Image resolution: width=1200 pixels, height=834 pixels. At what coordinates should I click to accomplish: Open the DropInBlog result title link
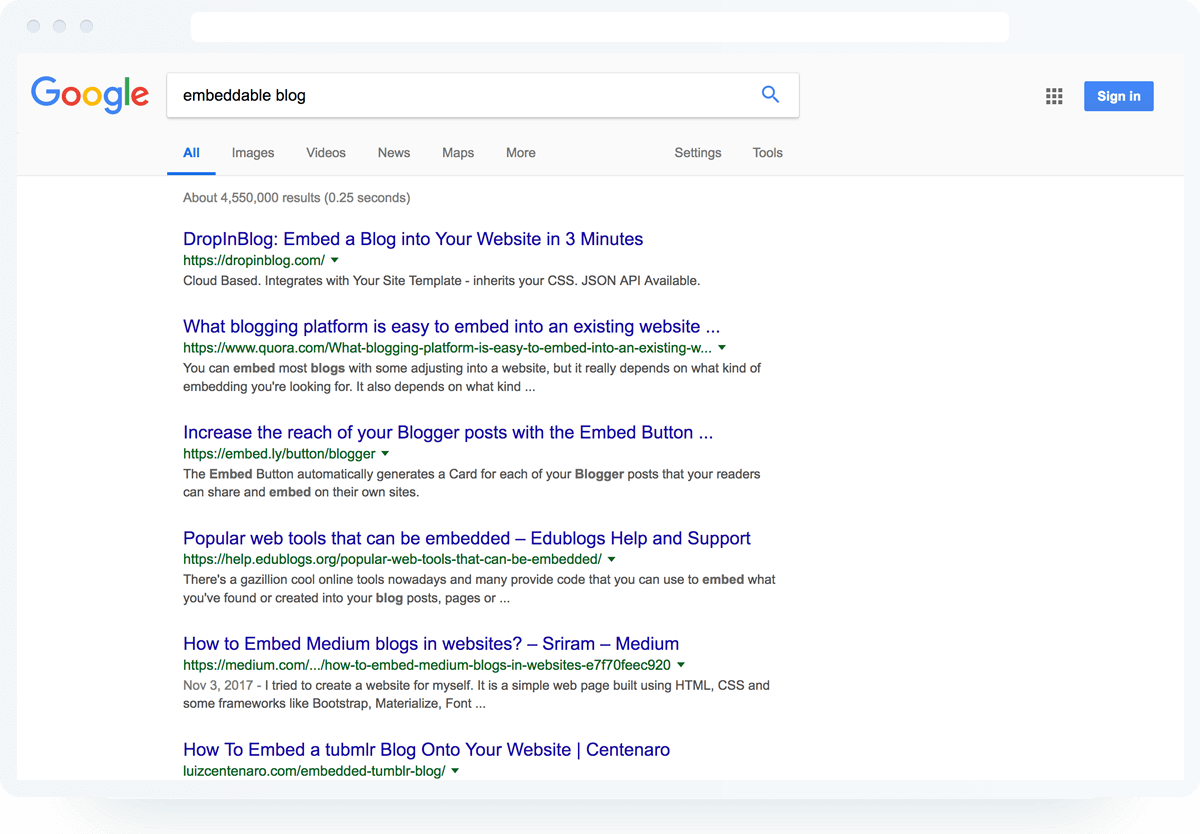click(x=413, y=239)
